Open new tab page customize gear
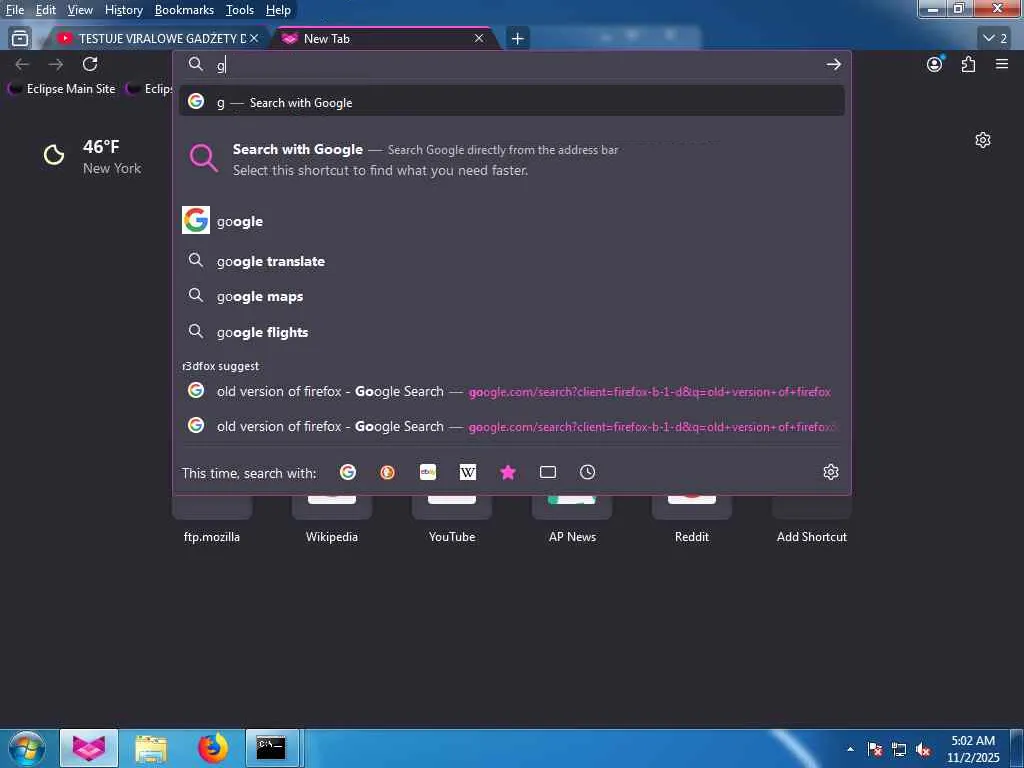Viewport: 1024px width, 768px height. click(983, 140)
